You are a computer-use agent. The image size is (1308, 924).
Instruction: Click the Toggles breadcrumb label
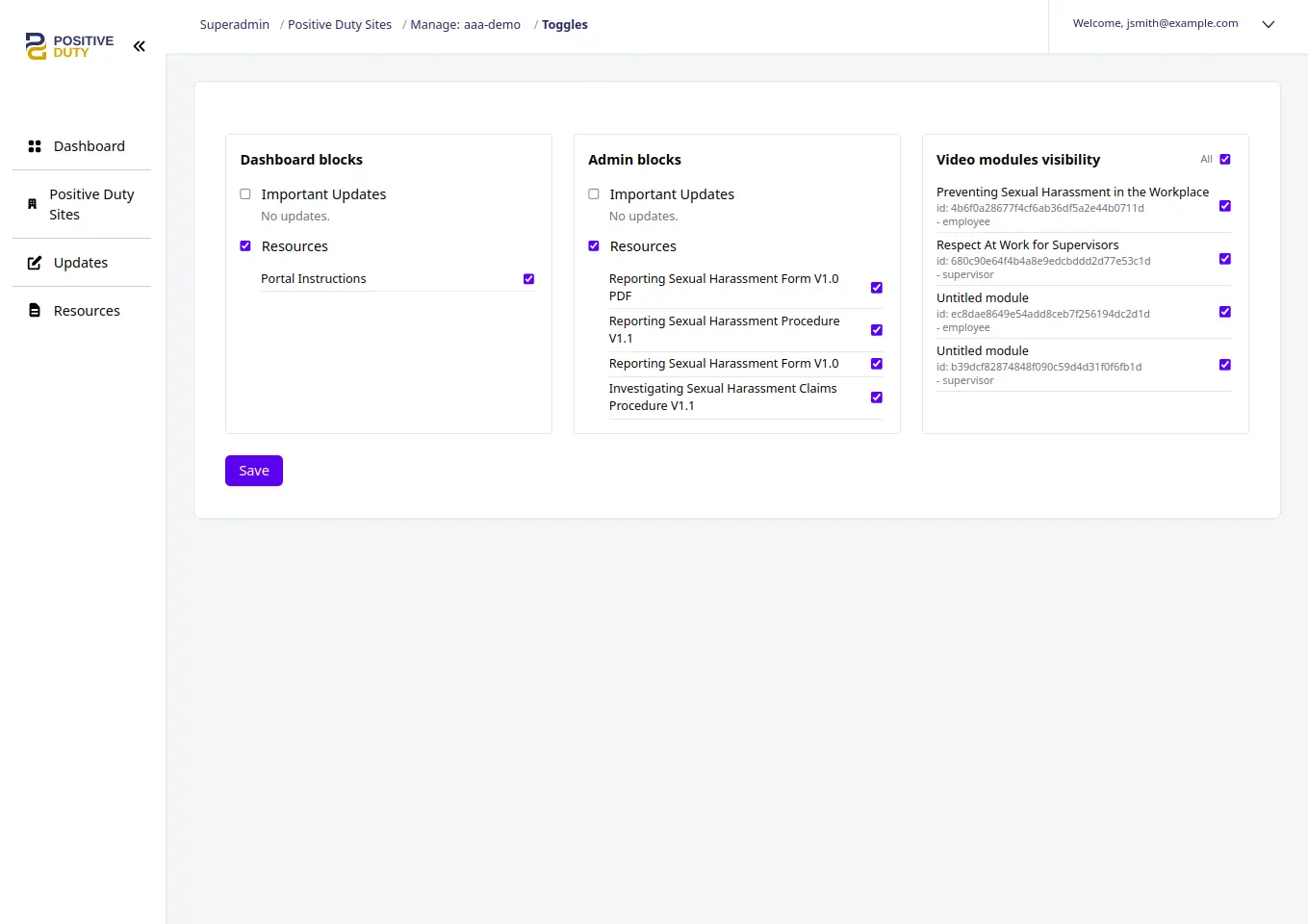(x=565, y=25)
